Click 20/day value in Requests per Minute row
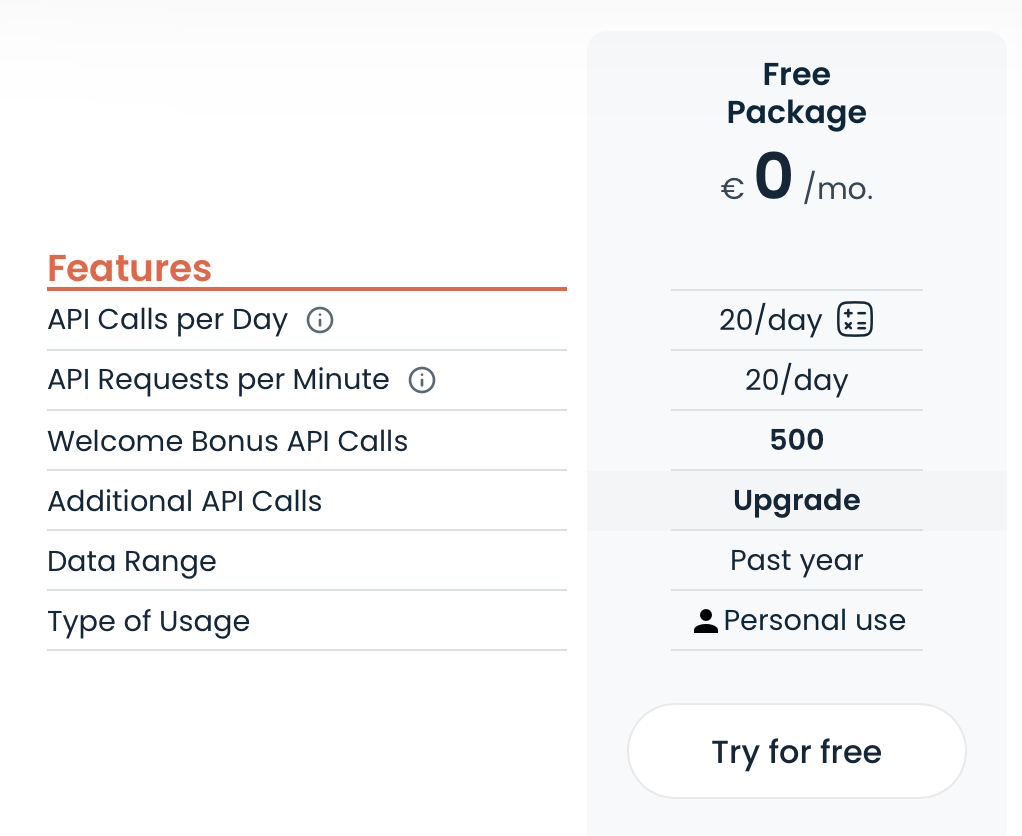Viewport: 1022px width, 836px height. point(797,380)
